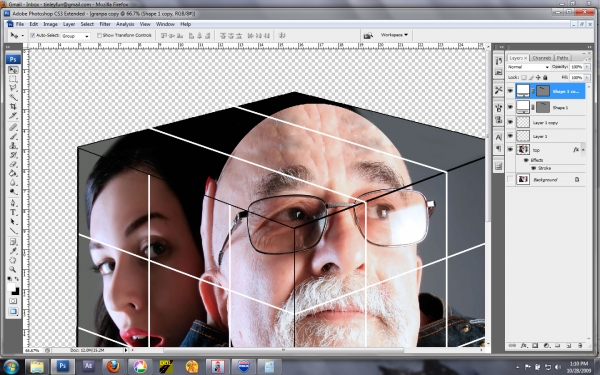Hide the Shape 1 copy layer
The height and width of the screenshot is (375, 600).
[510, 91]
